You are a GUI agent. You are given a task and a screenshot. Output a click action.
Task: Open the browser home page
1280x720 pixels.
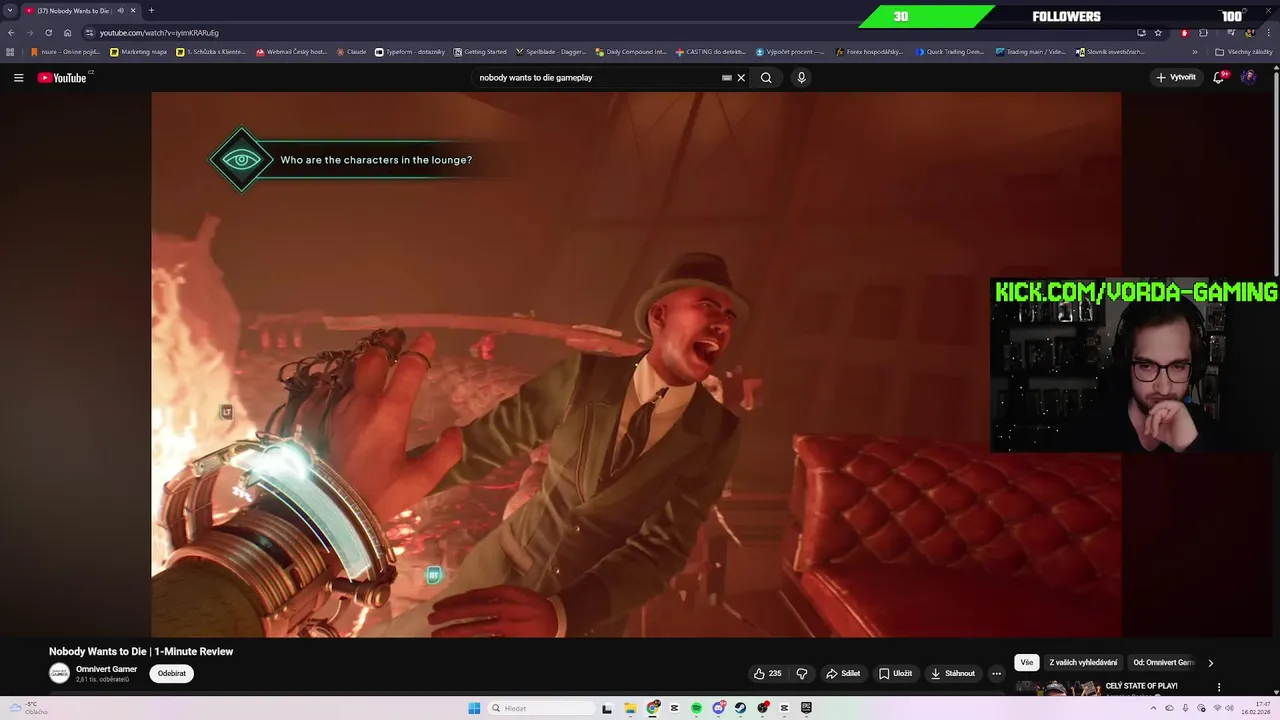67,32
